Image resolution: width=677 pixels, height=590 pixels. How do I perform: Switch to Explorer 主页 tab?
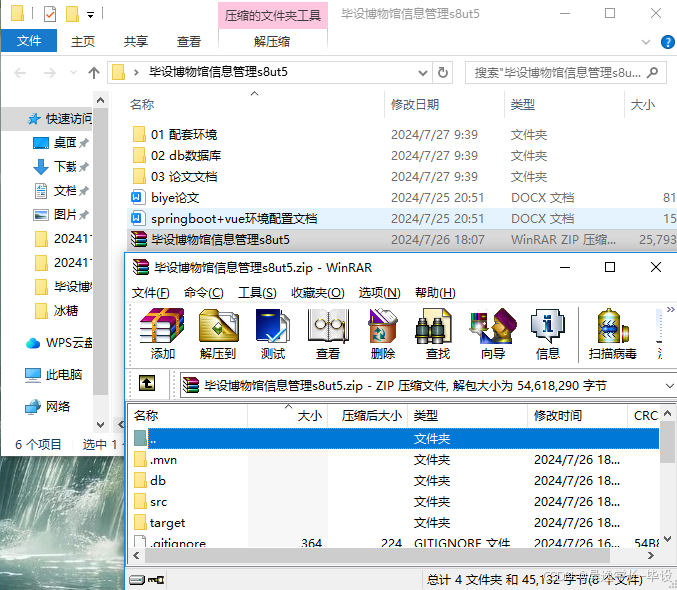(82, 41)
